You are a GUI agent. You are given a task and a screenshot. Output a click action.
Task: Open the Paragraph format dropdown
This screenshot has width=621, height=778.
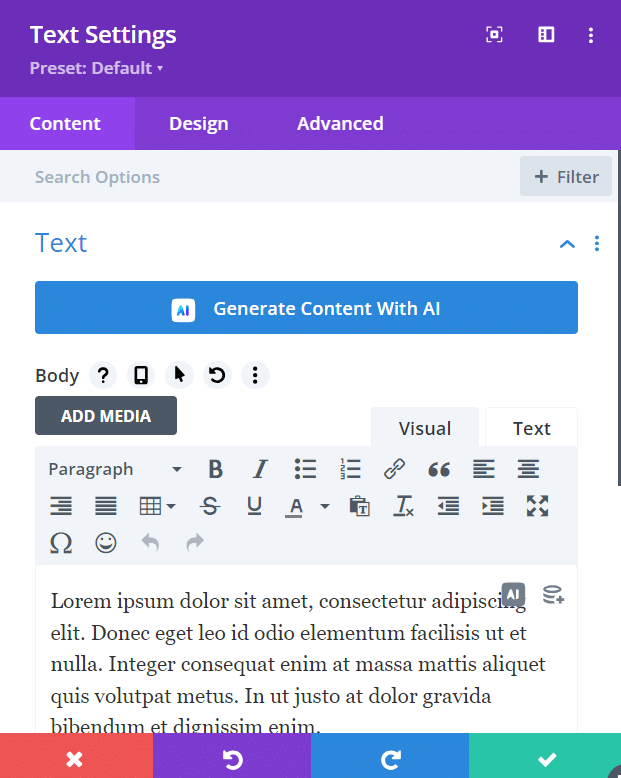[115, 469]
